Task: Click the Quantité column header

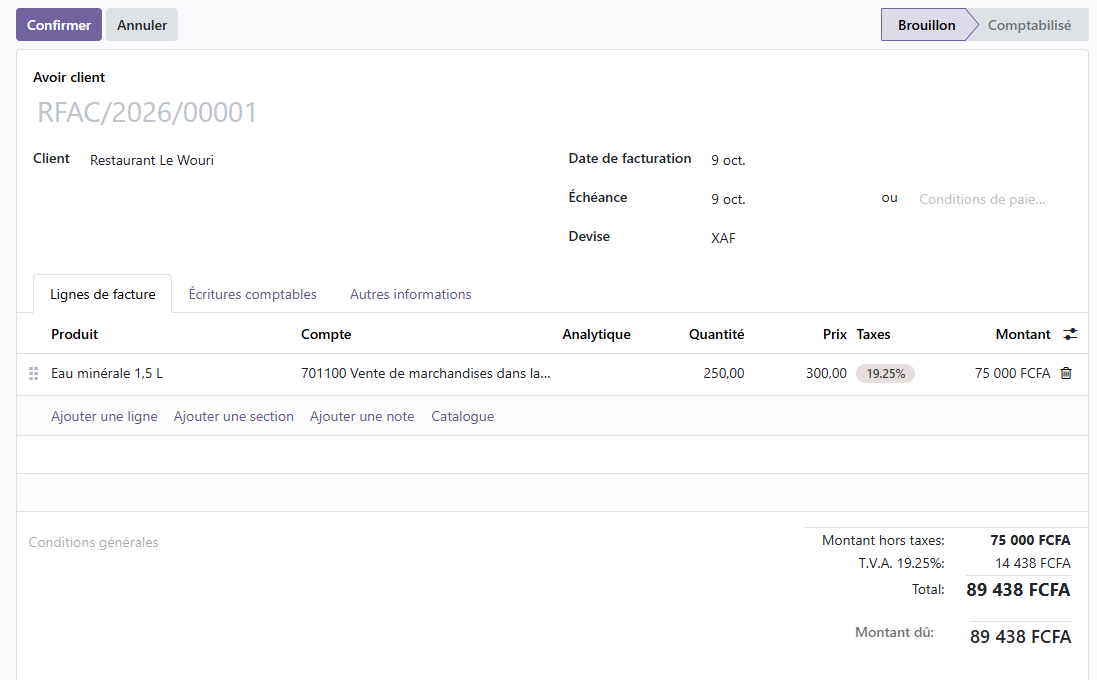Action: 716,334
